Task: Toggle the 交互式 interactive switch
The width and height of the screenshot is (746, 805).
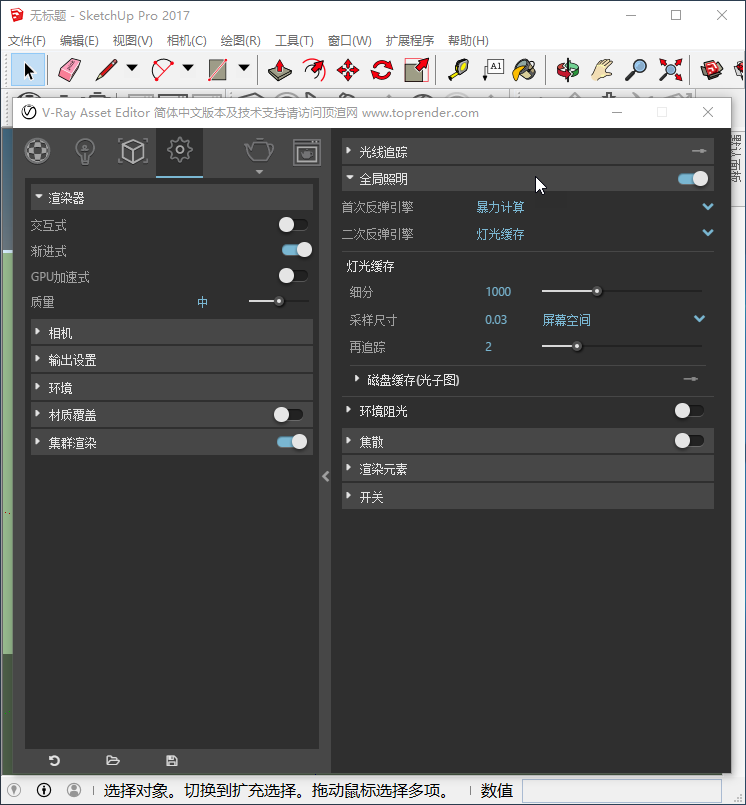Action: 294,224
